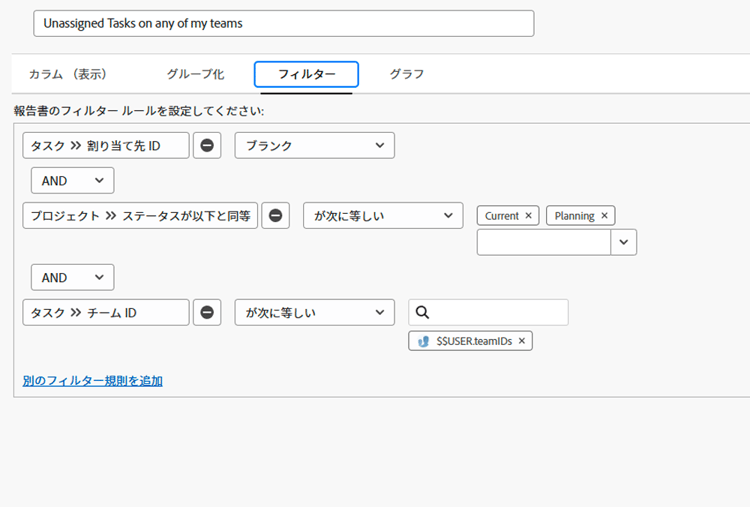Open the グラフ tab
Viewport: 750px width, 507px height.
406,74
